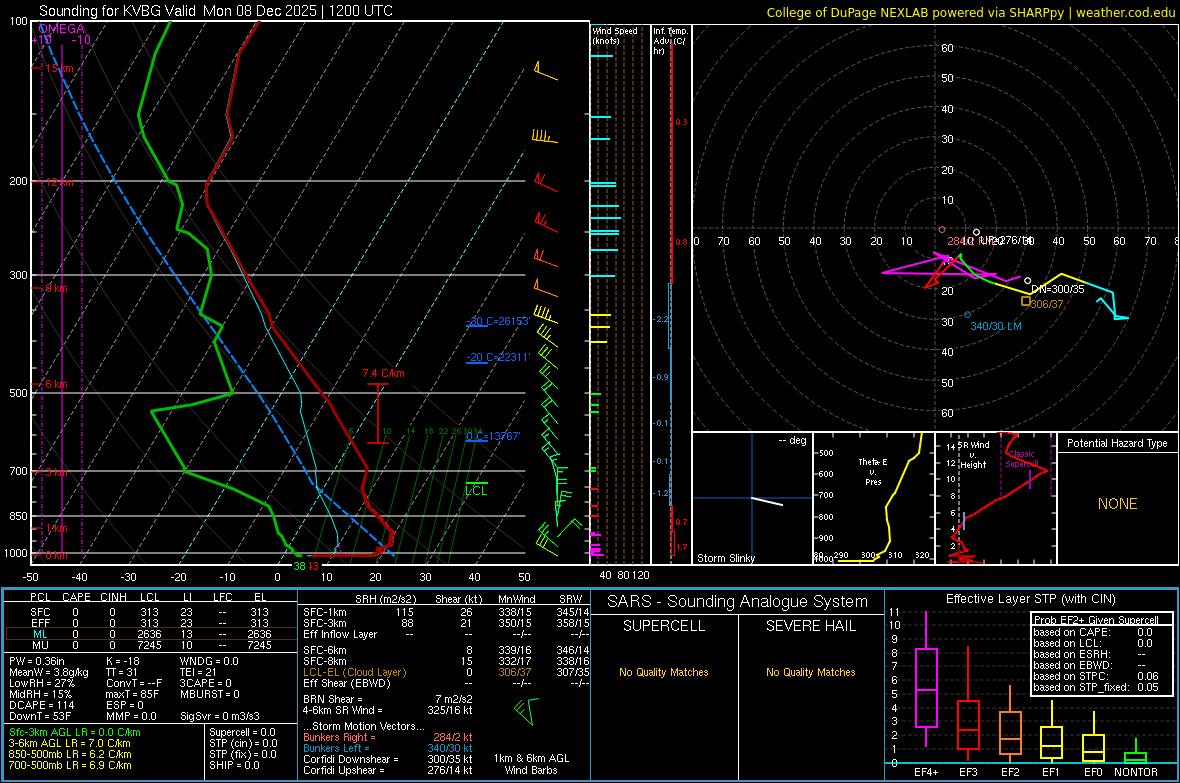Screen dimensions: 1180x783
Task: Click the "15 km" height marker
Action: tap(59, 69)
